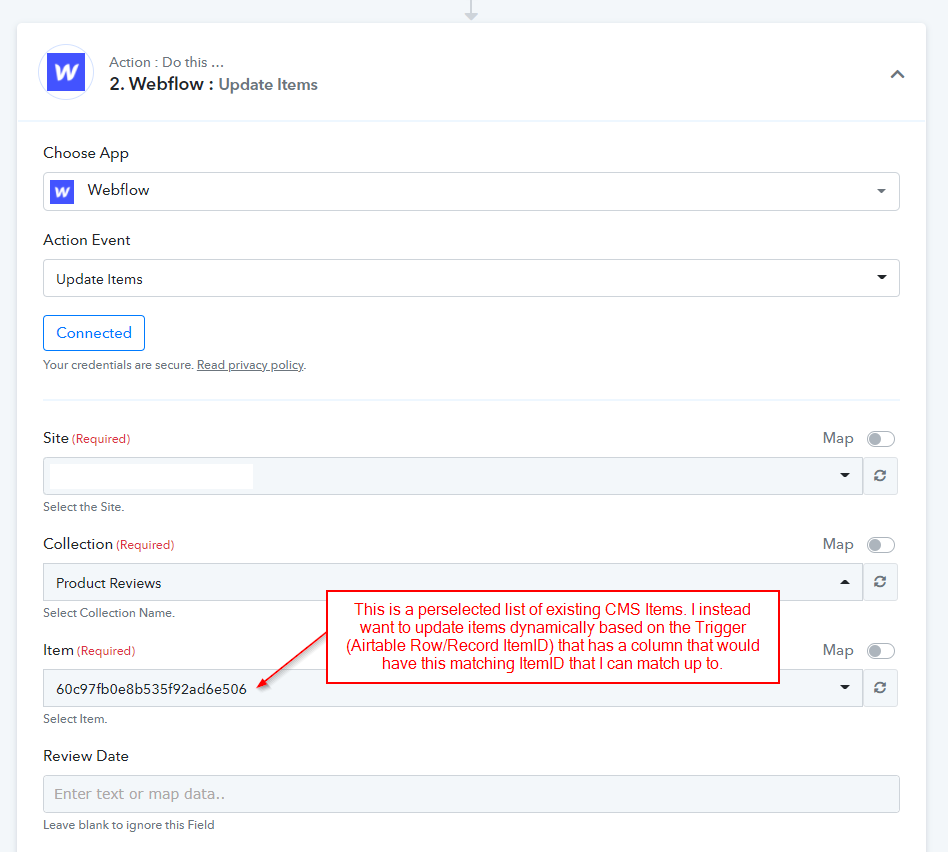
Task: Refresh the Item list
Action: coord(880,688)
